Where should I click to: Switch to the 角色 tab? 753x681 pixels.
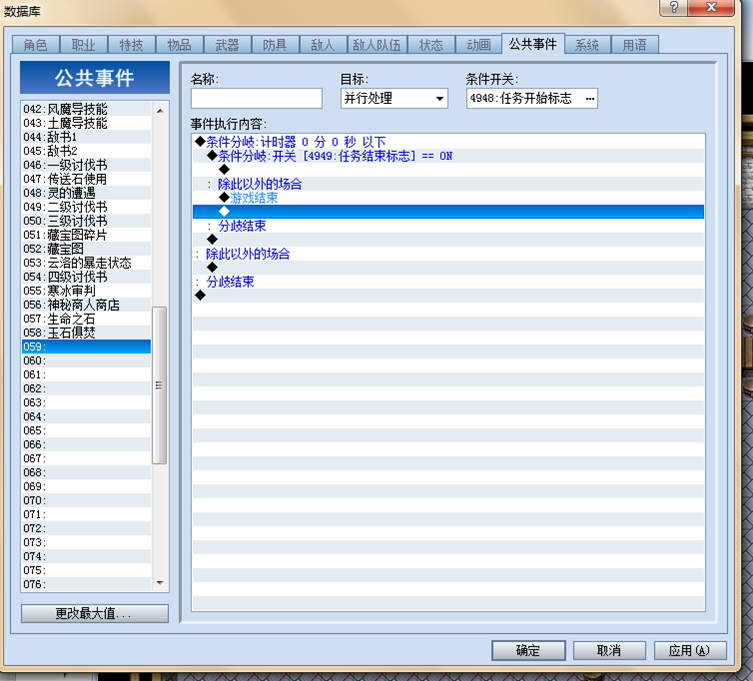(x=36, y=45)
